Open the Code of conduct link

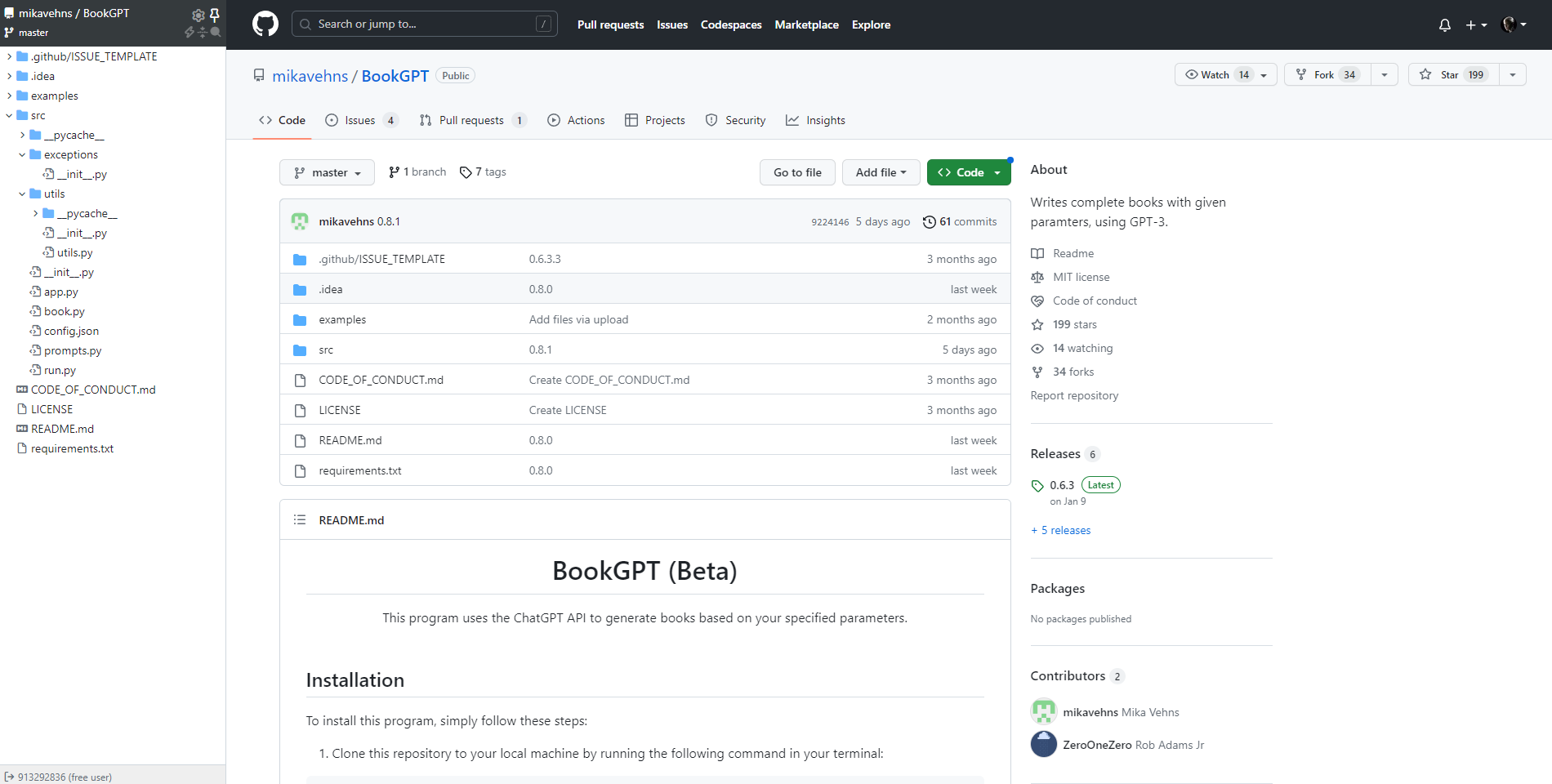point(1095,301)
